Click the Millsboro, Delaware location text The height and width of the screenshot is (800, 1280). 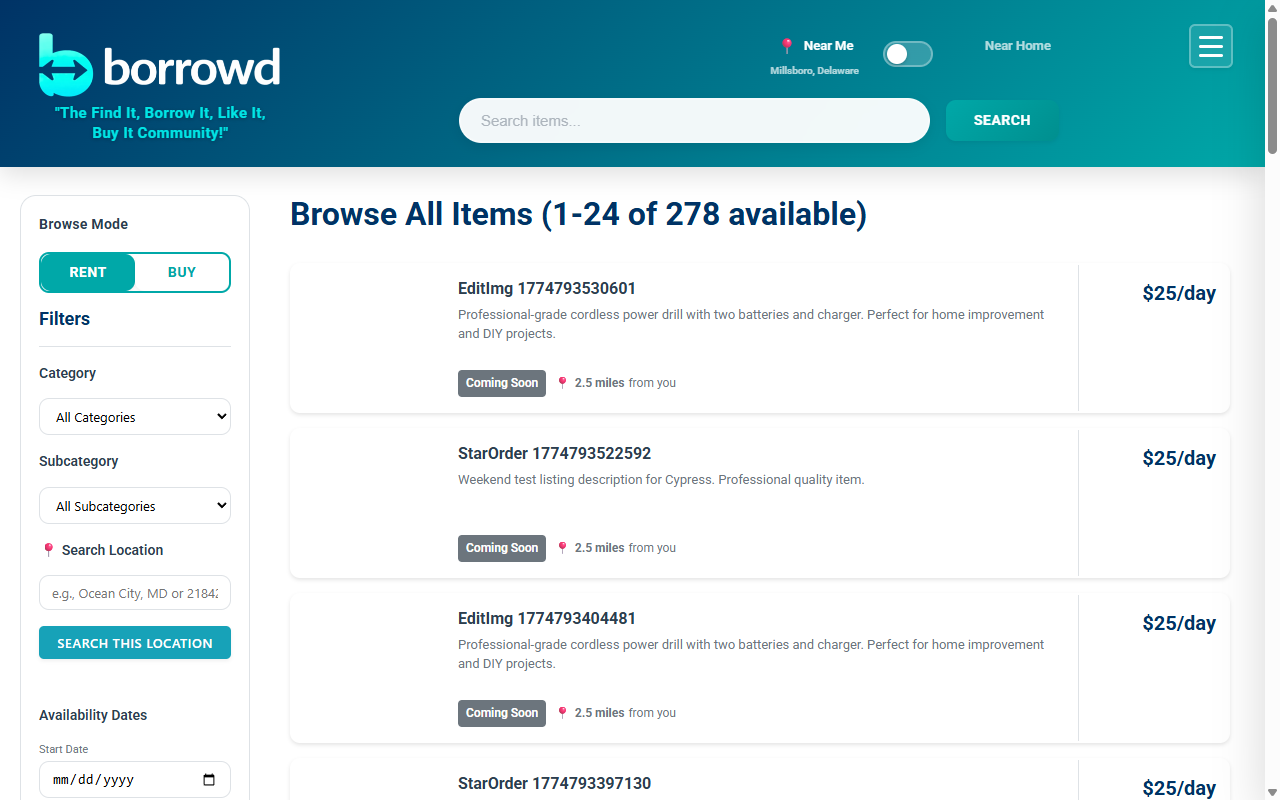pyautogui.click(x=814, y=71)
